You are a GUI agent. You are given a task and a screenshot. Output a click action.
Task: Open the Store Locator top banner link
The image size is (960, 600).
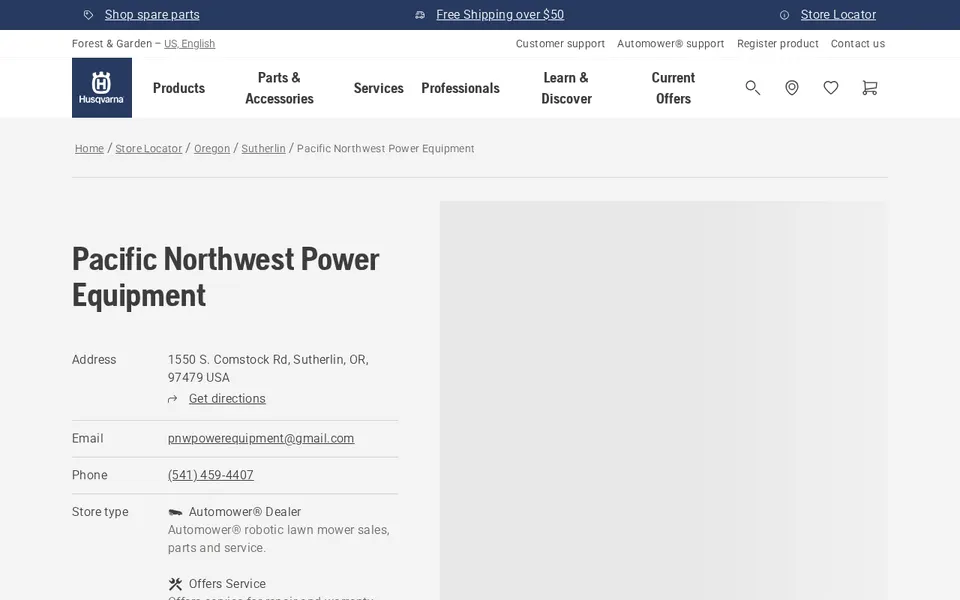pyautogui.click(x=838, y=15)
